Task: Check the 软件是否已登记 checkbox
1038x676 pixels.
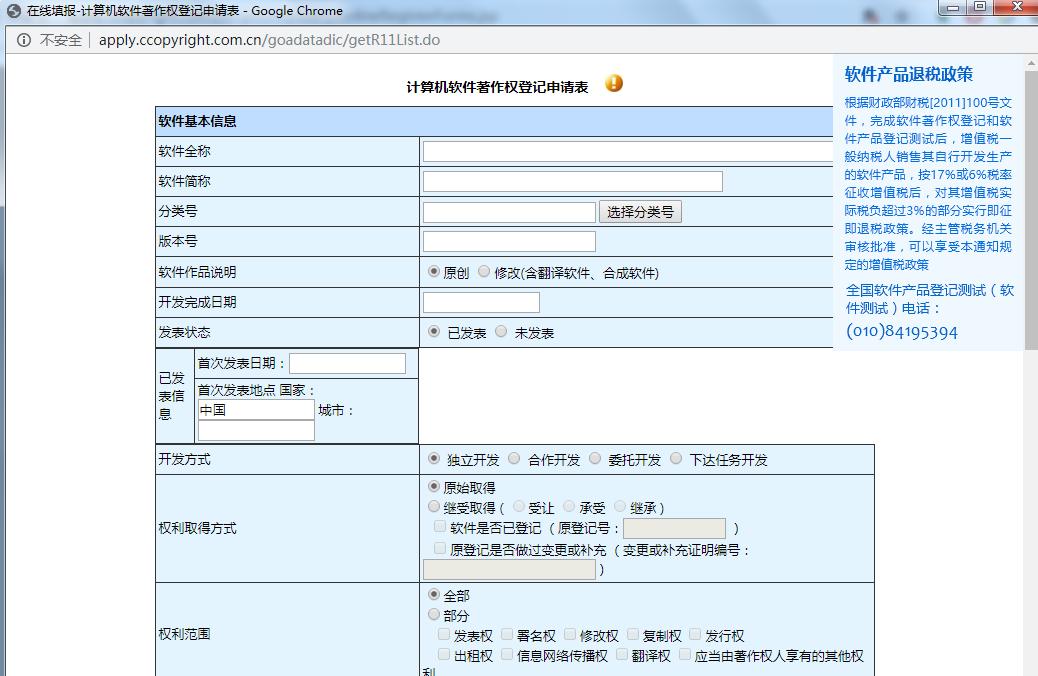Action: [x=439, y=527]
